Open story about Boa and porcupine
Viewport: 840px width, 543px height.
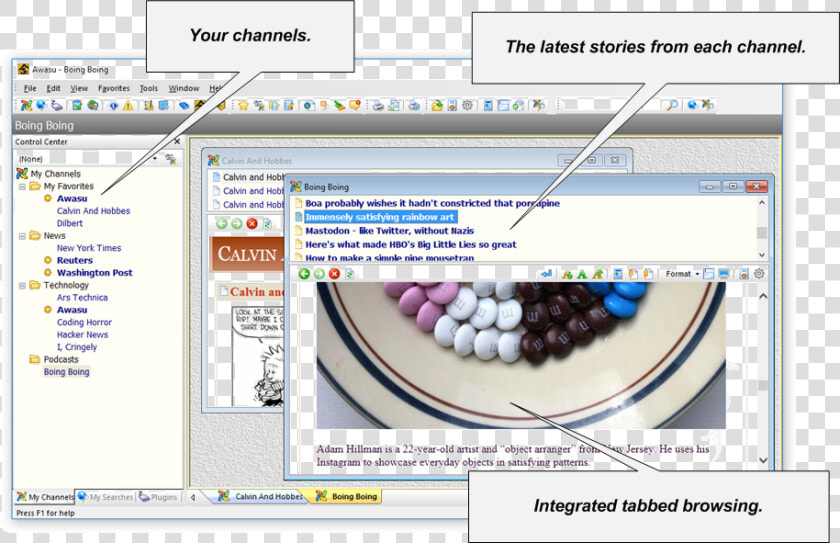pos(432,203)
